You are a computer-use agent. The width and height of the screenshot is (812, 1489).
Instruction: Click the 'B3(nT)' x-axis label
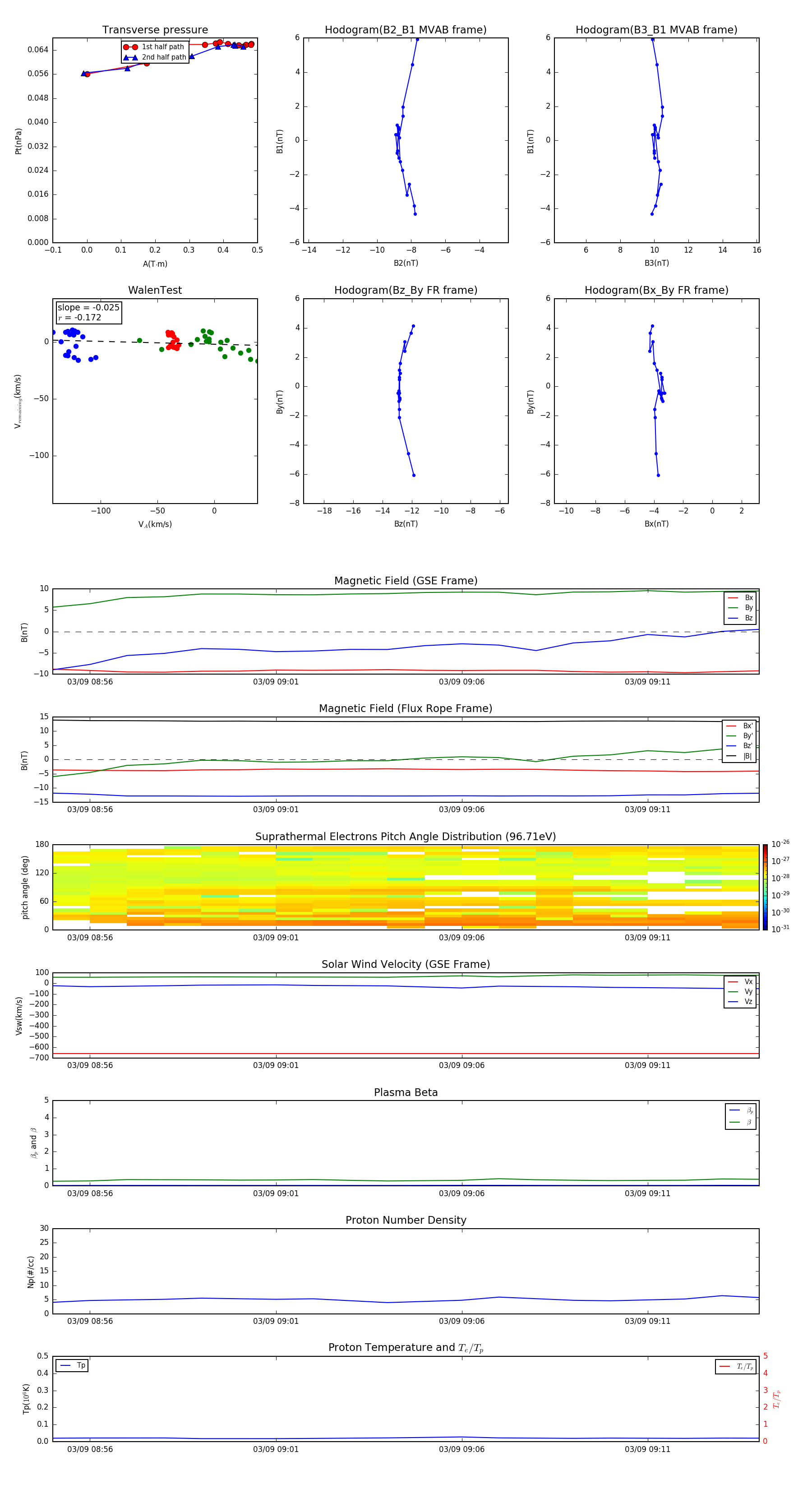[656, 263]
